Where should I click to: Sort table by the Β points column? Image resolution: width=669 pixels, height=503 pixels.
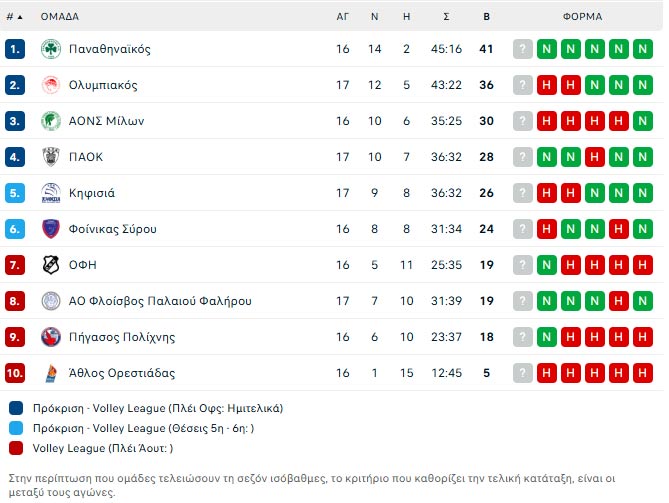[x=486, y=17]
